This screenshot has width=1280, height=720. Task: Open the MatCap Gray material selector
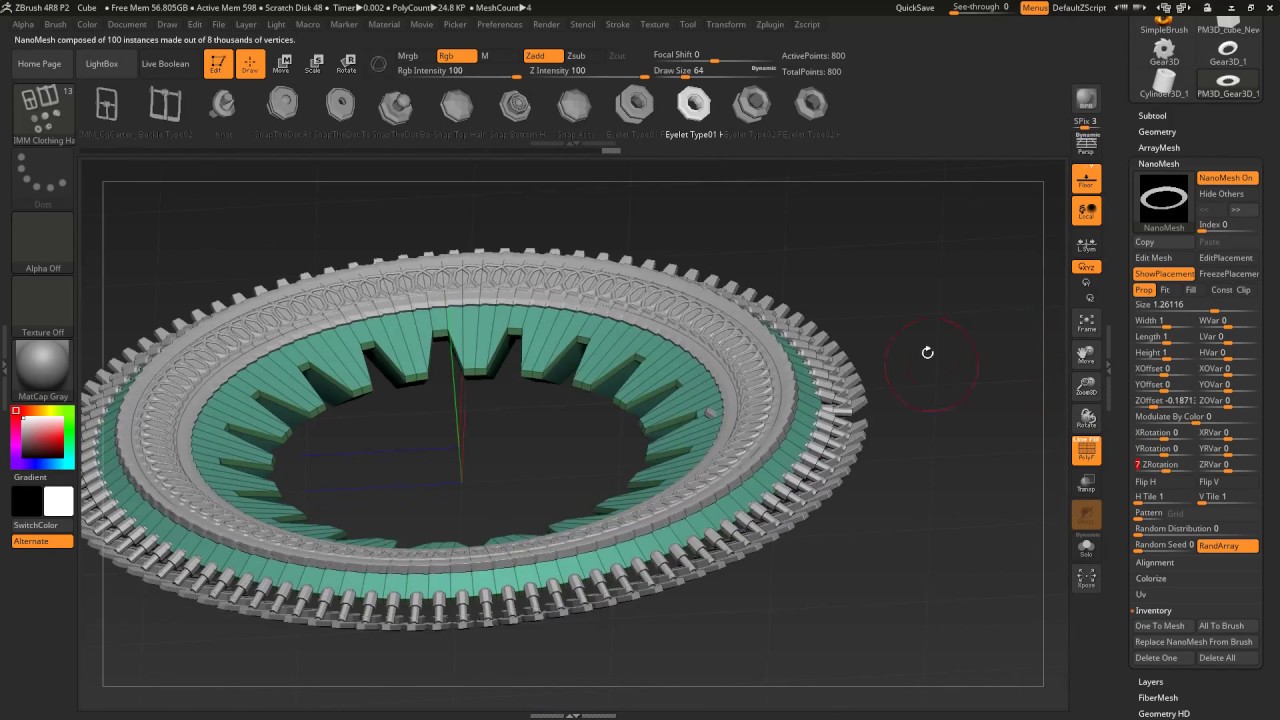click(42, 371)
